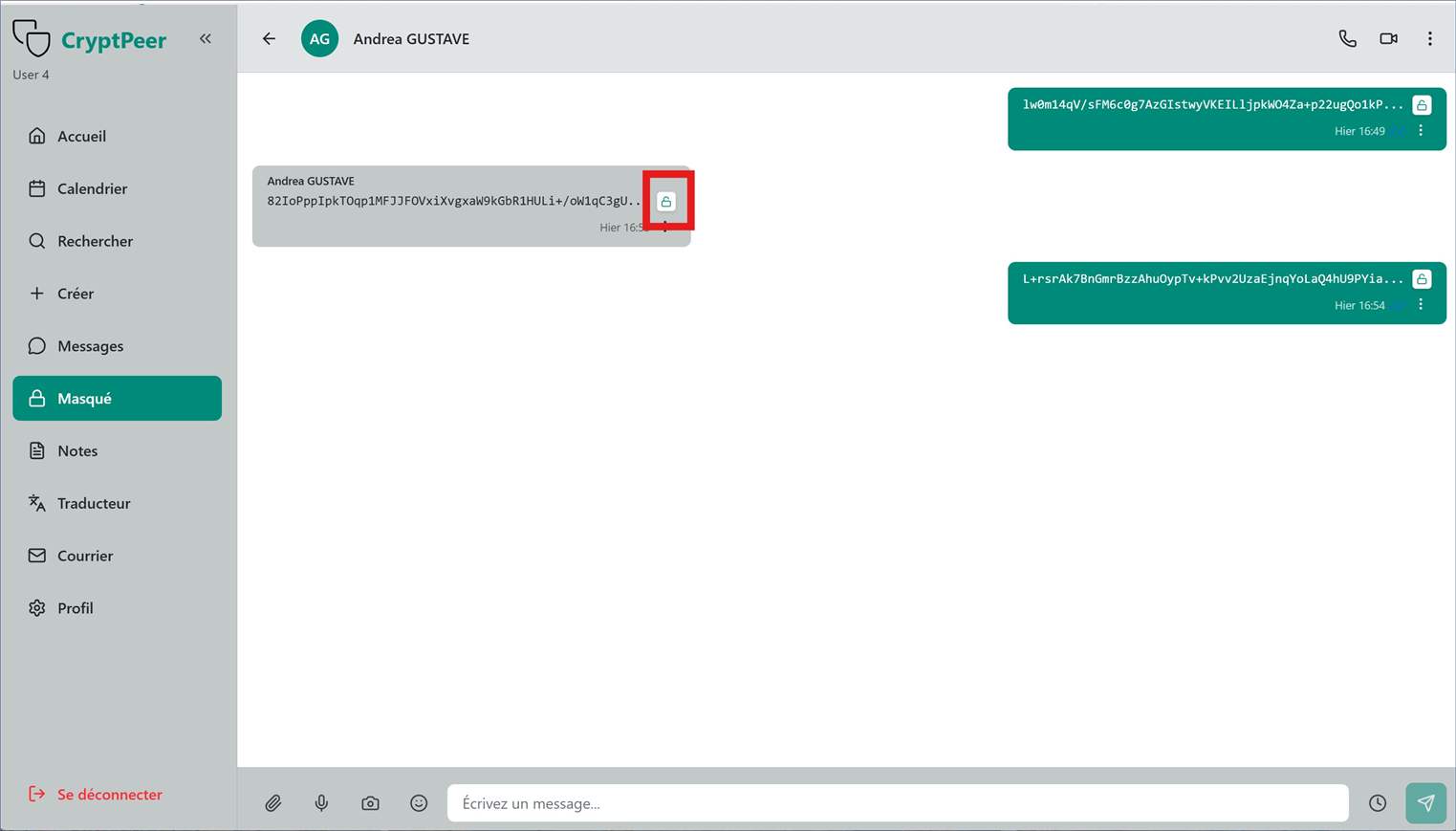Open the emoji picker
Viewport: 1456px width, 831px height.
pyautogui.click(x=419, y=803)
